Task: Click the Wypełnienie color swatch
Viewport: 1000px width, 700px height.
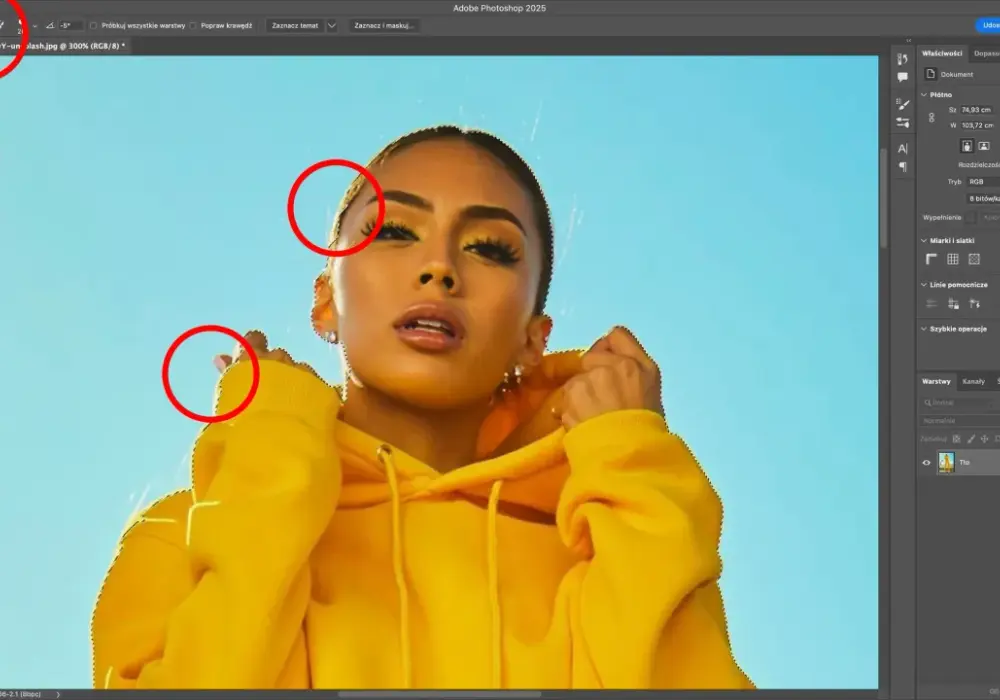Action: click(970, 217)
